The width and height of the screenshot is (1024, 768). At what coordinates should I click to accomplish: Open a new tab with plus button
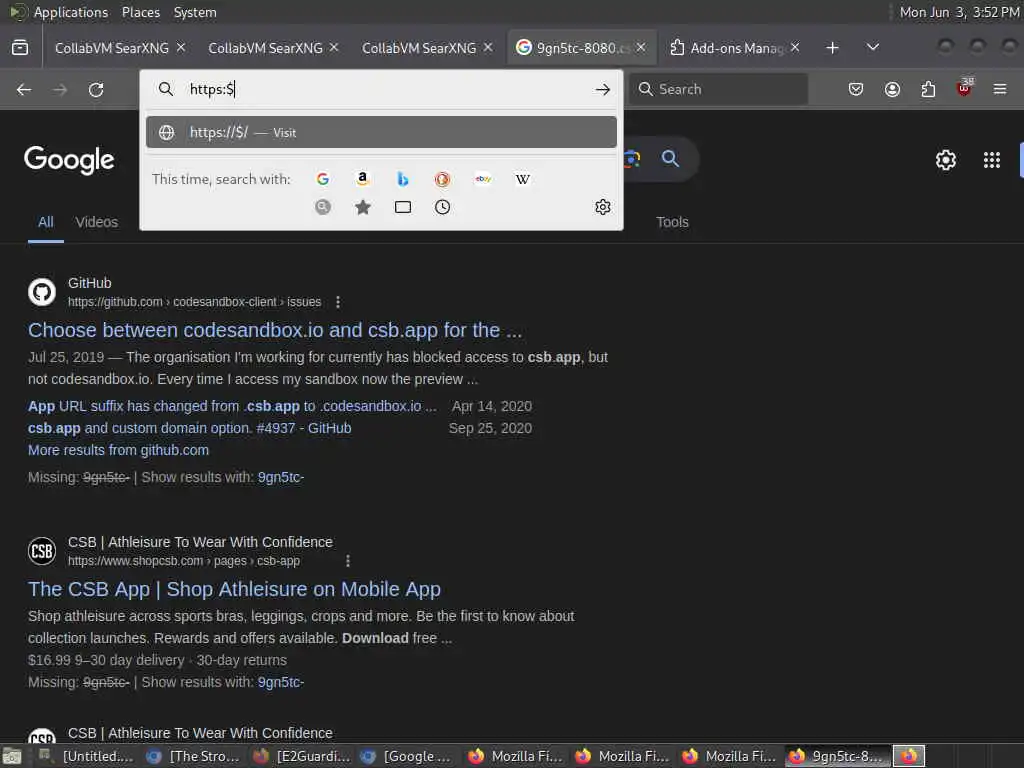pyautogui.click(x=832, y=48)
